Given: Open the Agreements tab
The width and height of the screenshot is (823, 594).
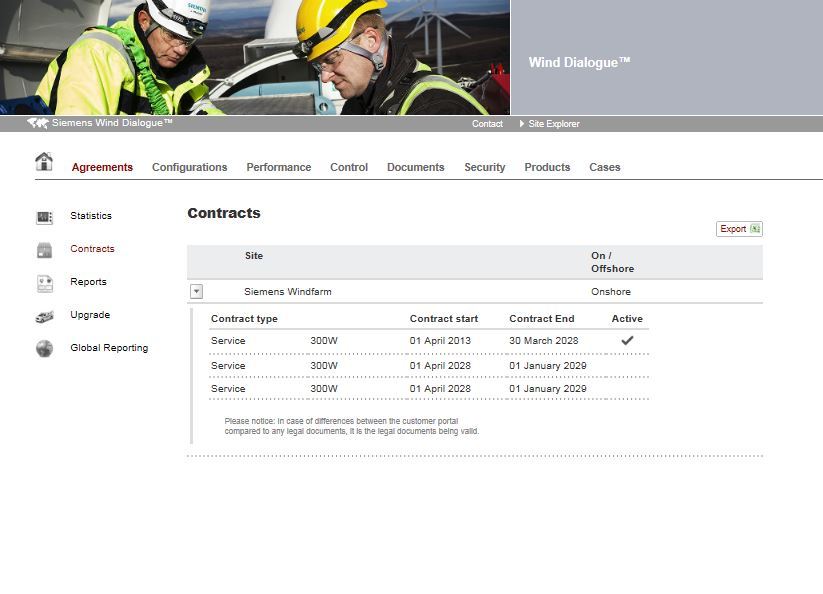Looking at the screenshot, I should point(102,167).
